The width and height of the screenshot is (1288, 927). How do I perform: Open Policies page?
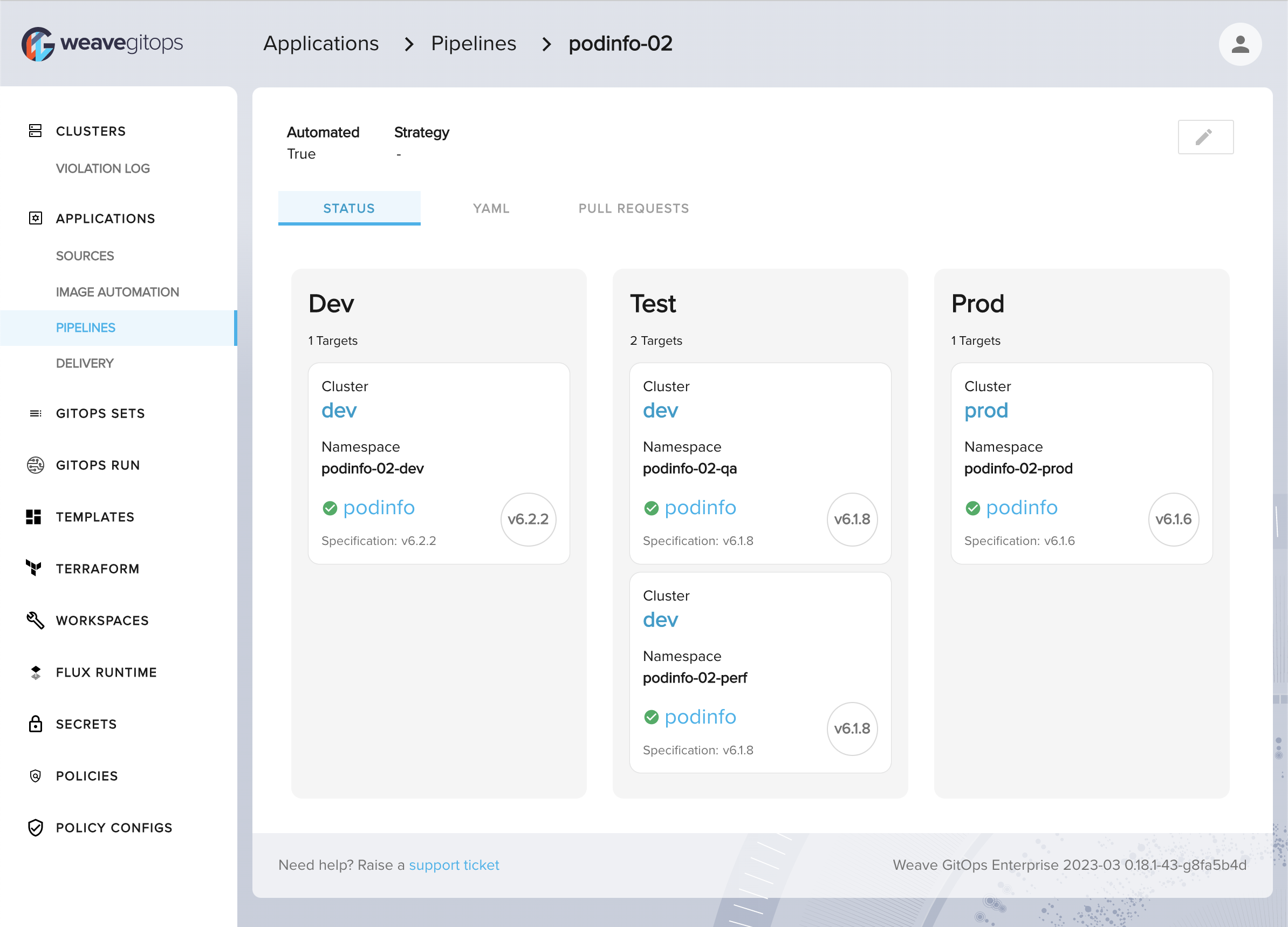click(x=87, y=776)
